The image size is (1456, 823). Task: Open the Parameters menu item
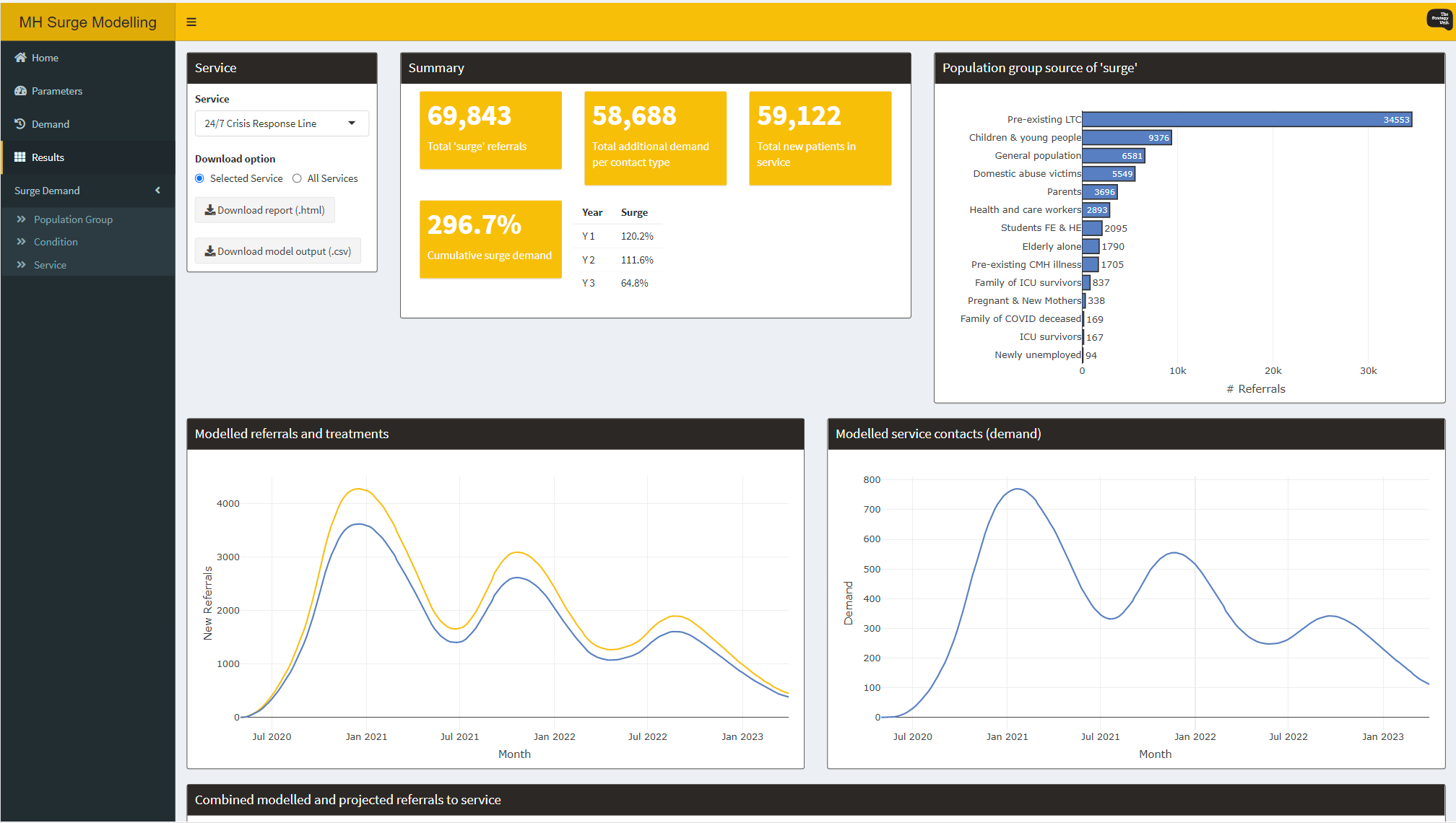[x=56, y=91]
